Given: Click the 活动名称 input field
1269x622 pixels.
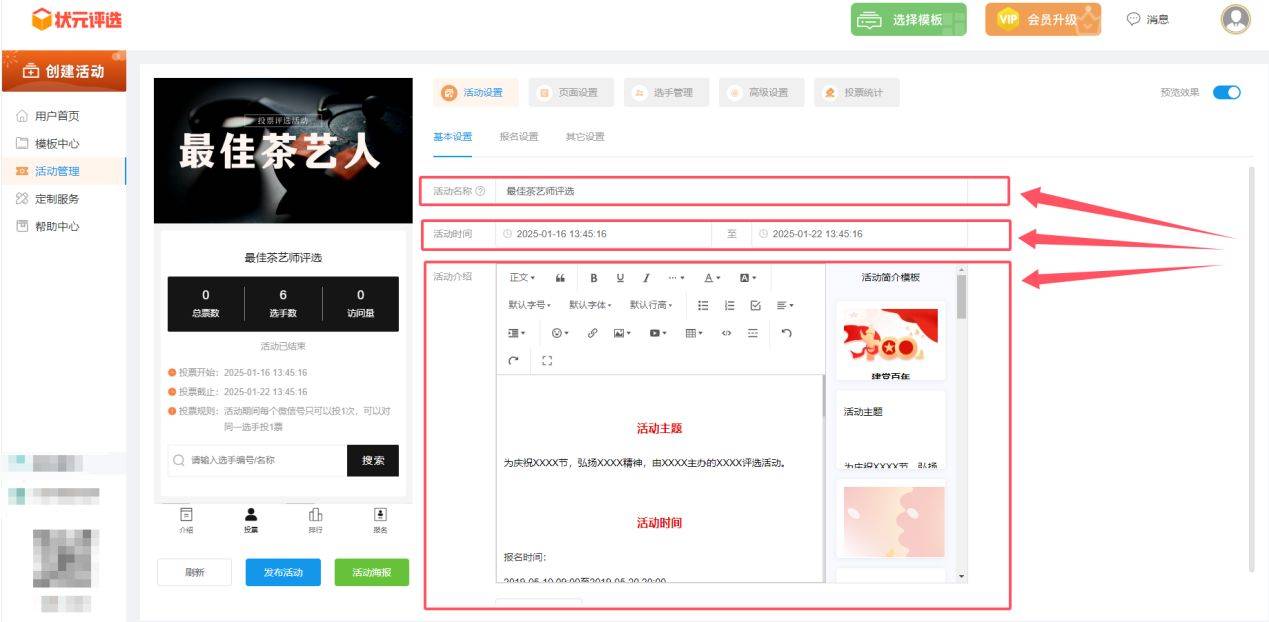Looking at the screenshot, I should click(731, 191).
